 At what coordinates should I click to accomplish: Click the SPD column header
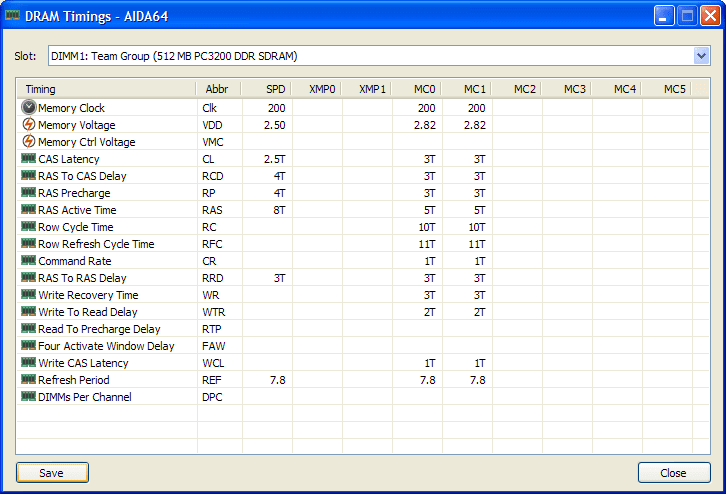tap(267, 89)
